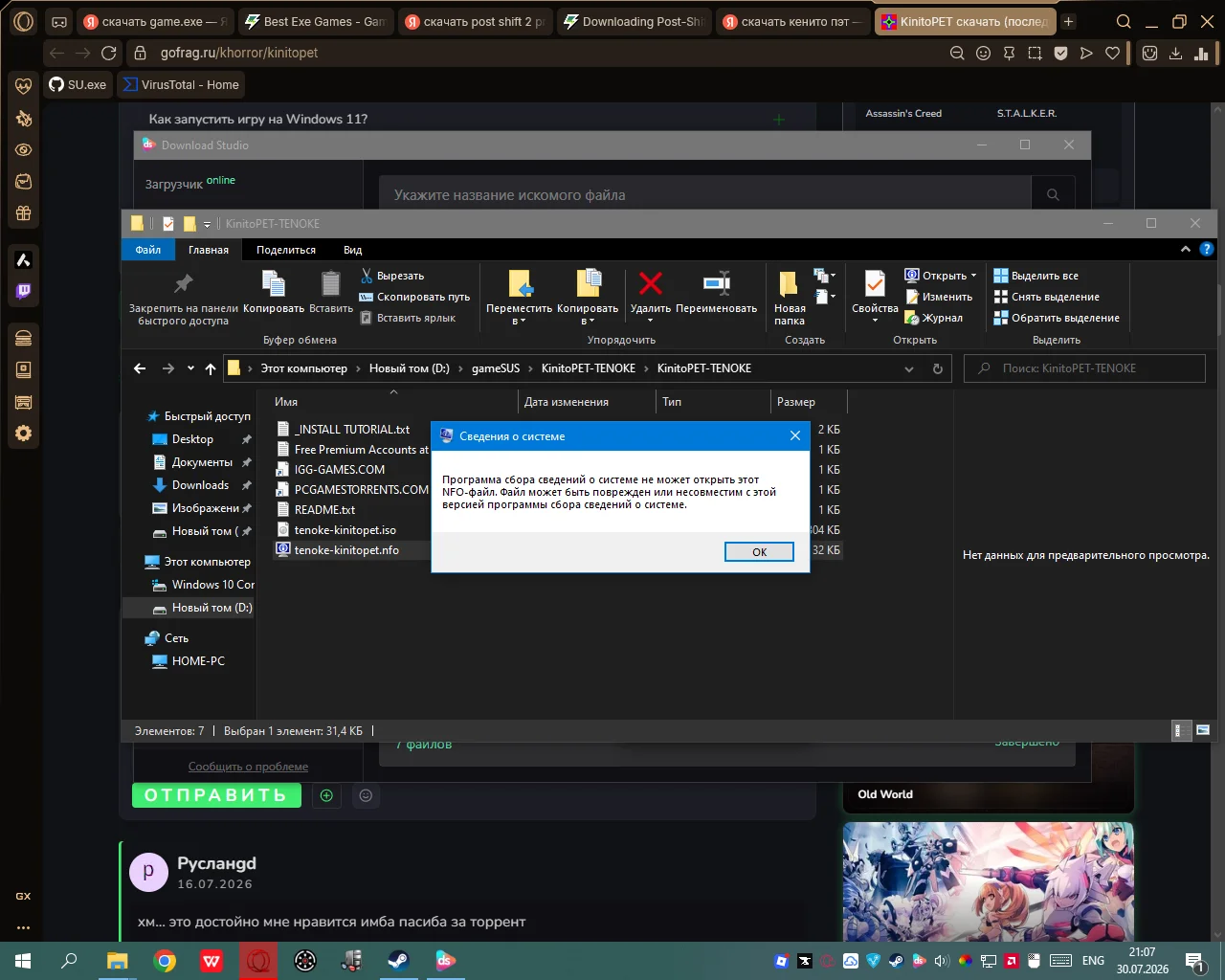
Task: Open a new browser tab
Action: coord(1069,21)
